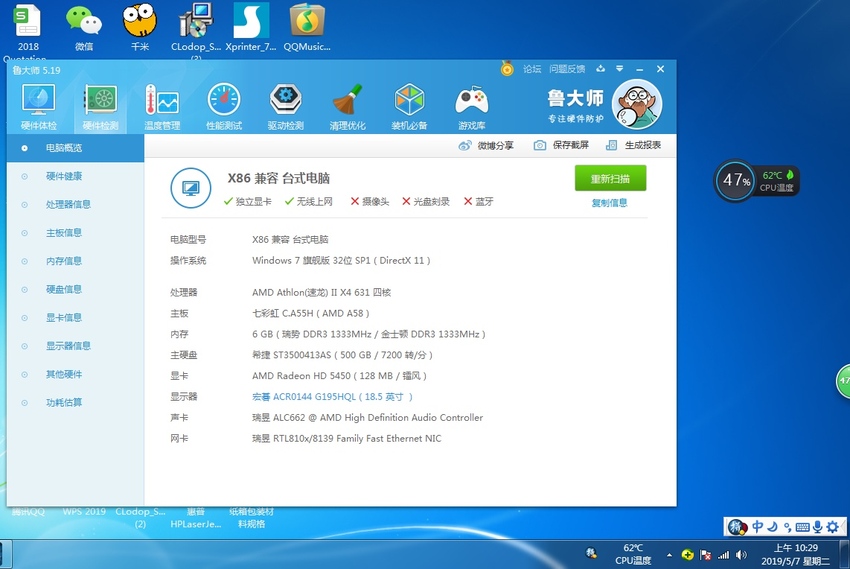
Task: Click the 62℃ CPU温度 floating widget
Action: coord(777,181)
